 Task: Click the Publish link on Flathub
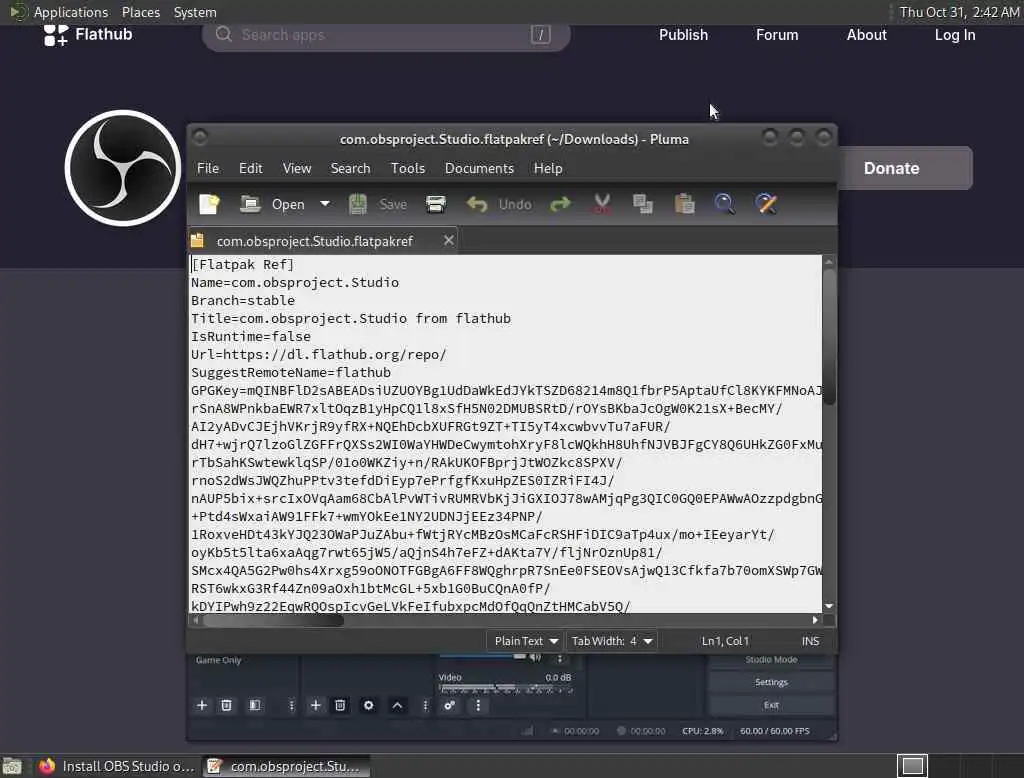coord(683,35)
